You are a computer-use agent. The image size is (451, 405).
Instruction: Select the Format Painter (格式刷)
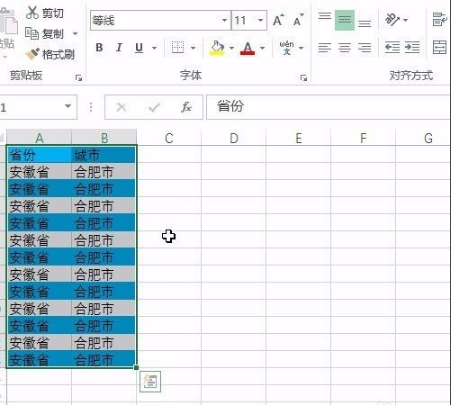50,54
